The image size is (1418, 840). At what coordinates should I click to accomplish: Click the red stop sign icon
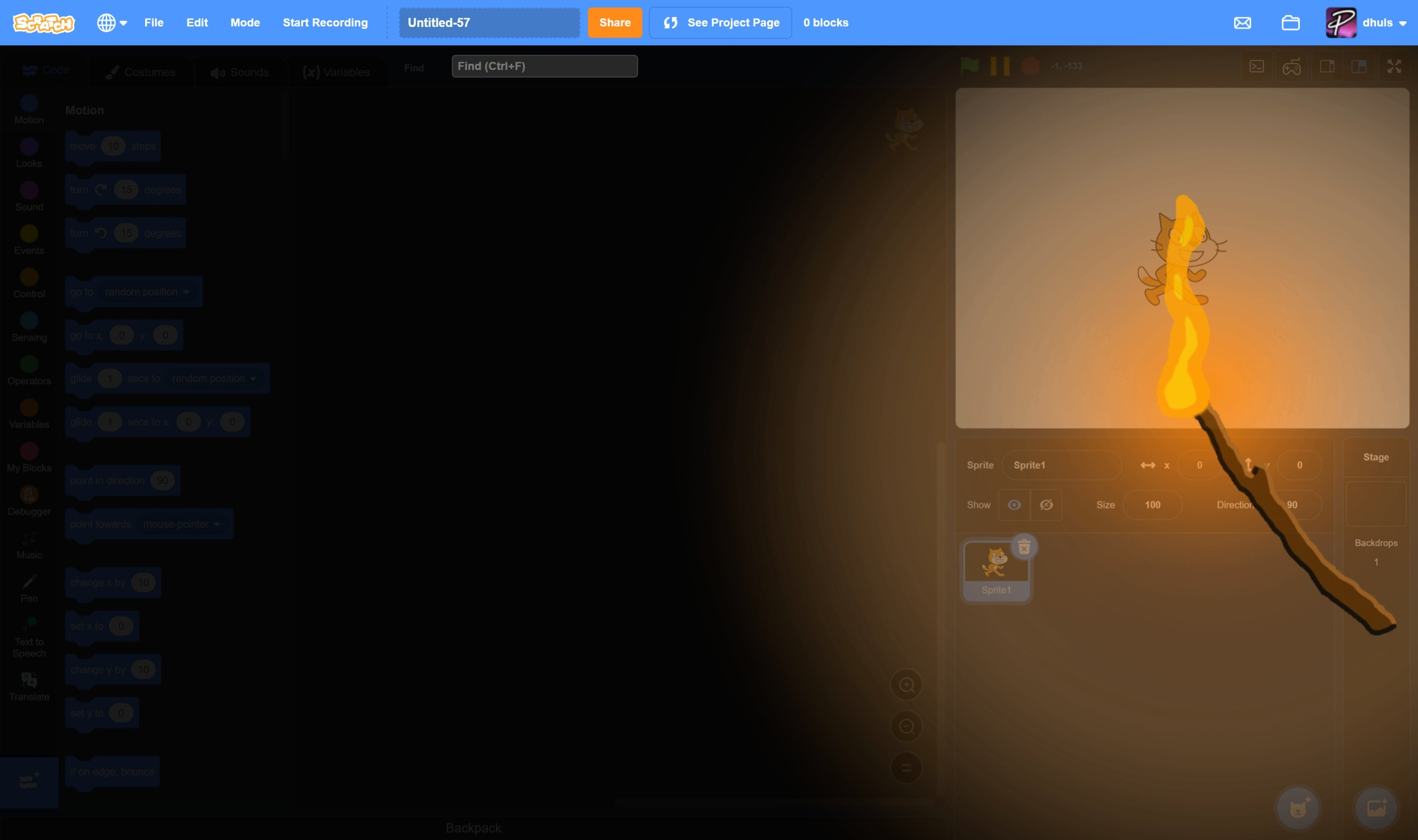pyautogui.click(x=1030, y=66)
